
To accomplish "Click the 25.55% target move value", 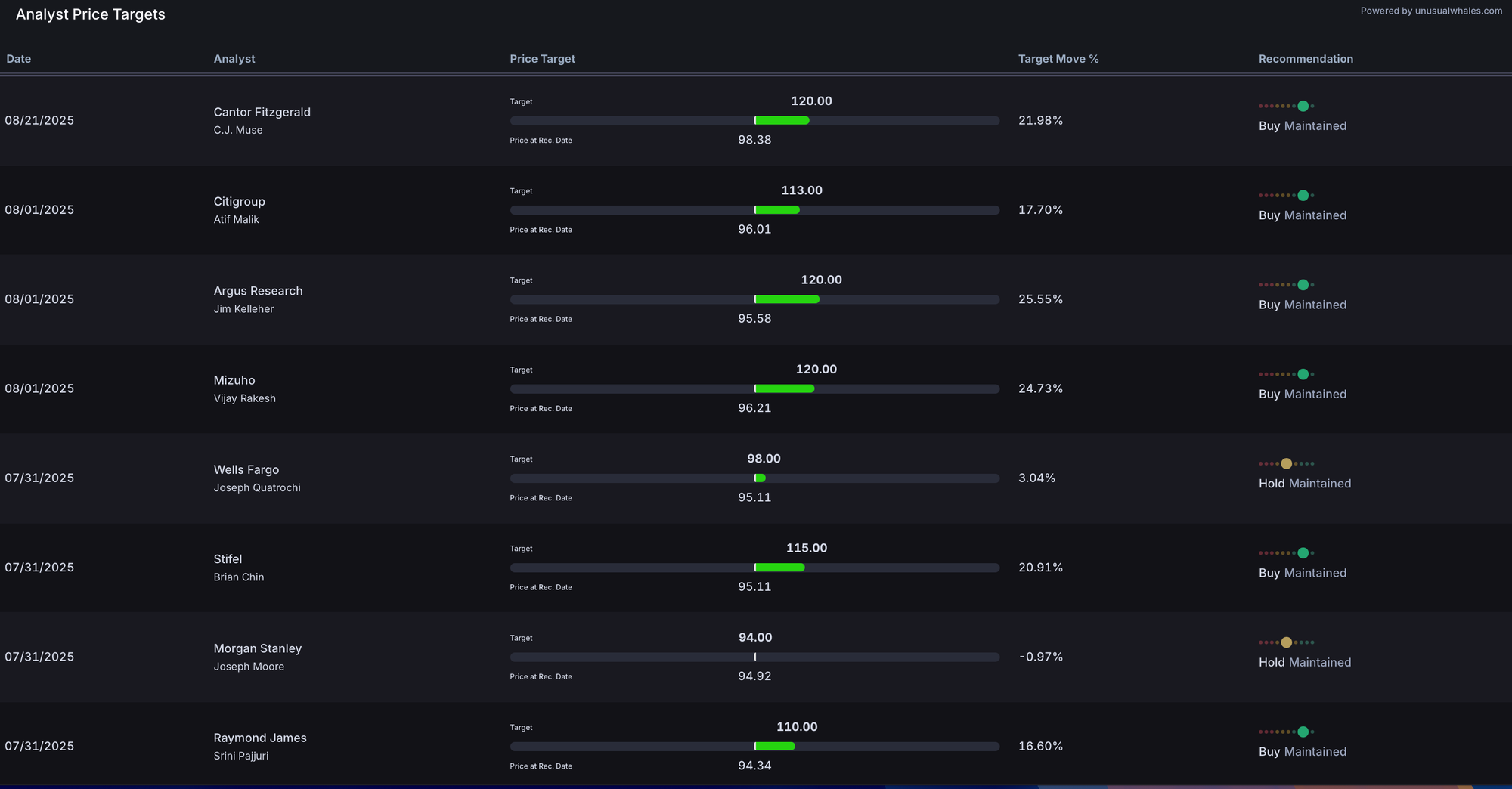I will coord(1040,299).
